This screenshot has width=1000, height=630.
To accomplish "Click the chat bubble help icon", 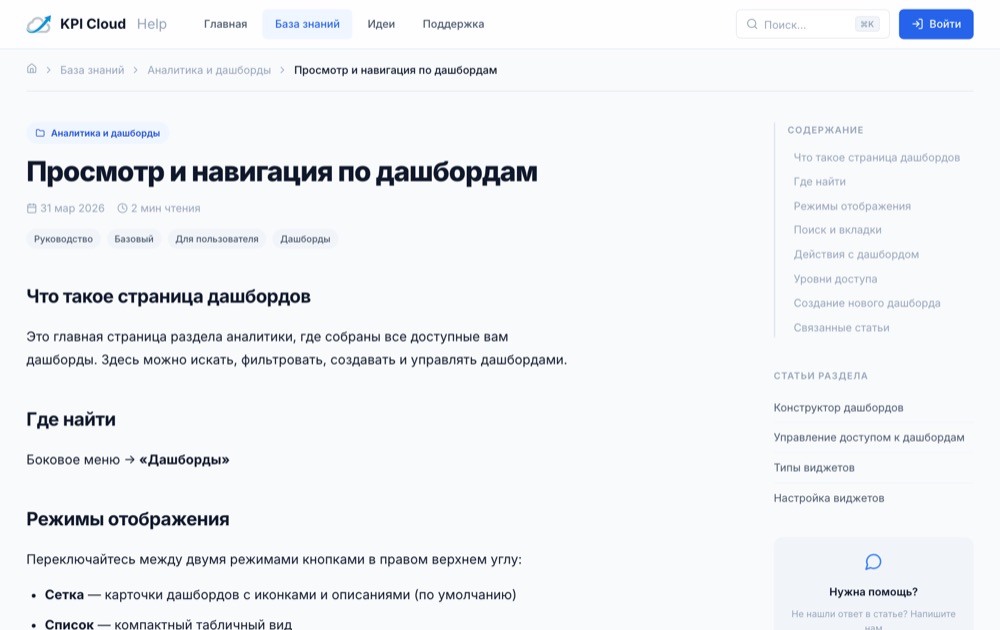I will coord(873,562).
